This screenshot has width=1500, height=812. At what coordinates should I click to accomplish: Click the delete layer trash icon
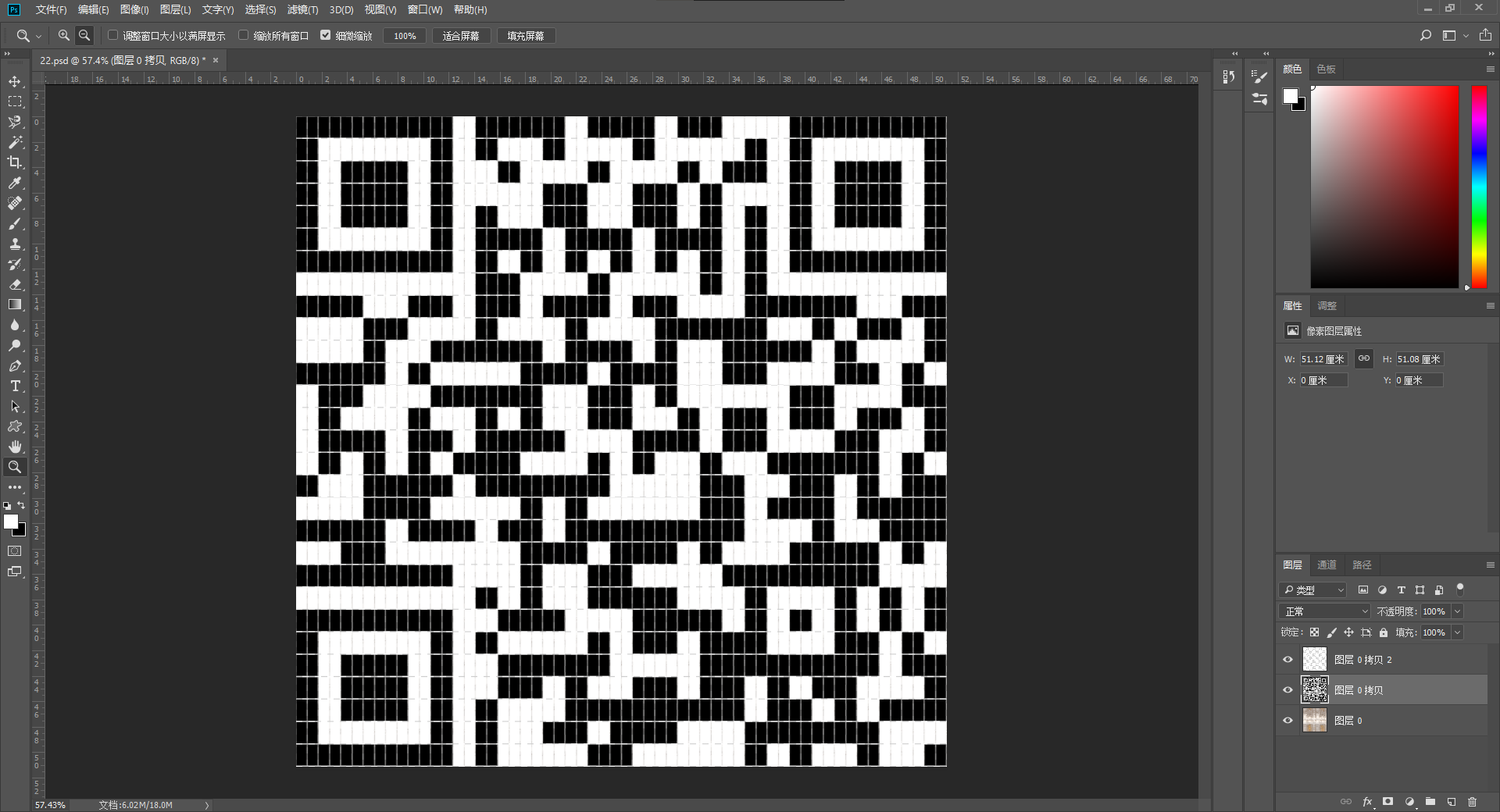tap(1472, 802)
